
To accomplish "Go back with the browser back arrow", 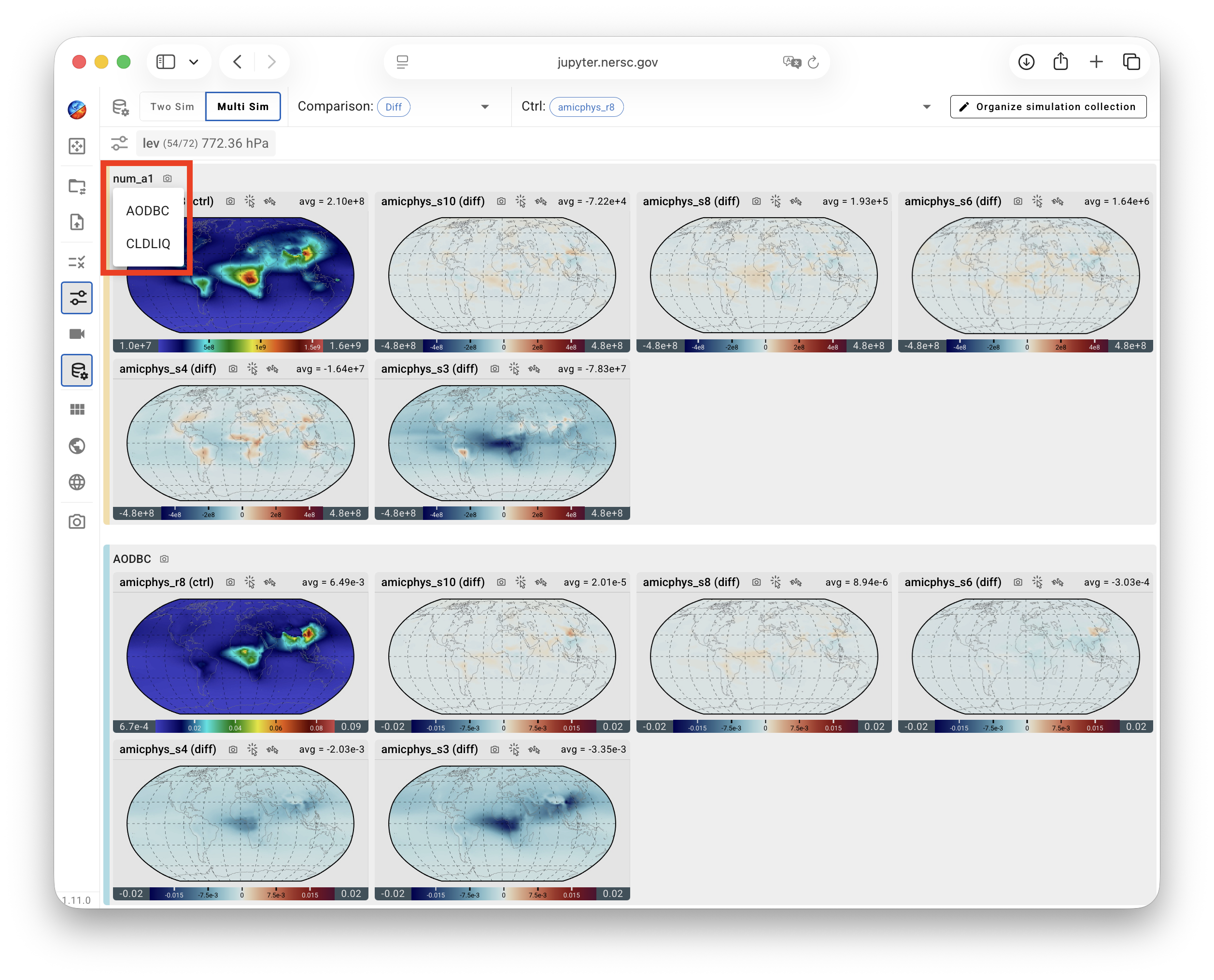I will click(x=238, y=61).
